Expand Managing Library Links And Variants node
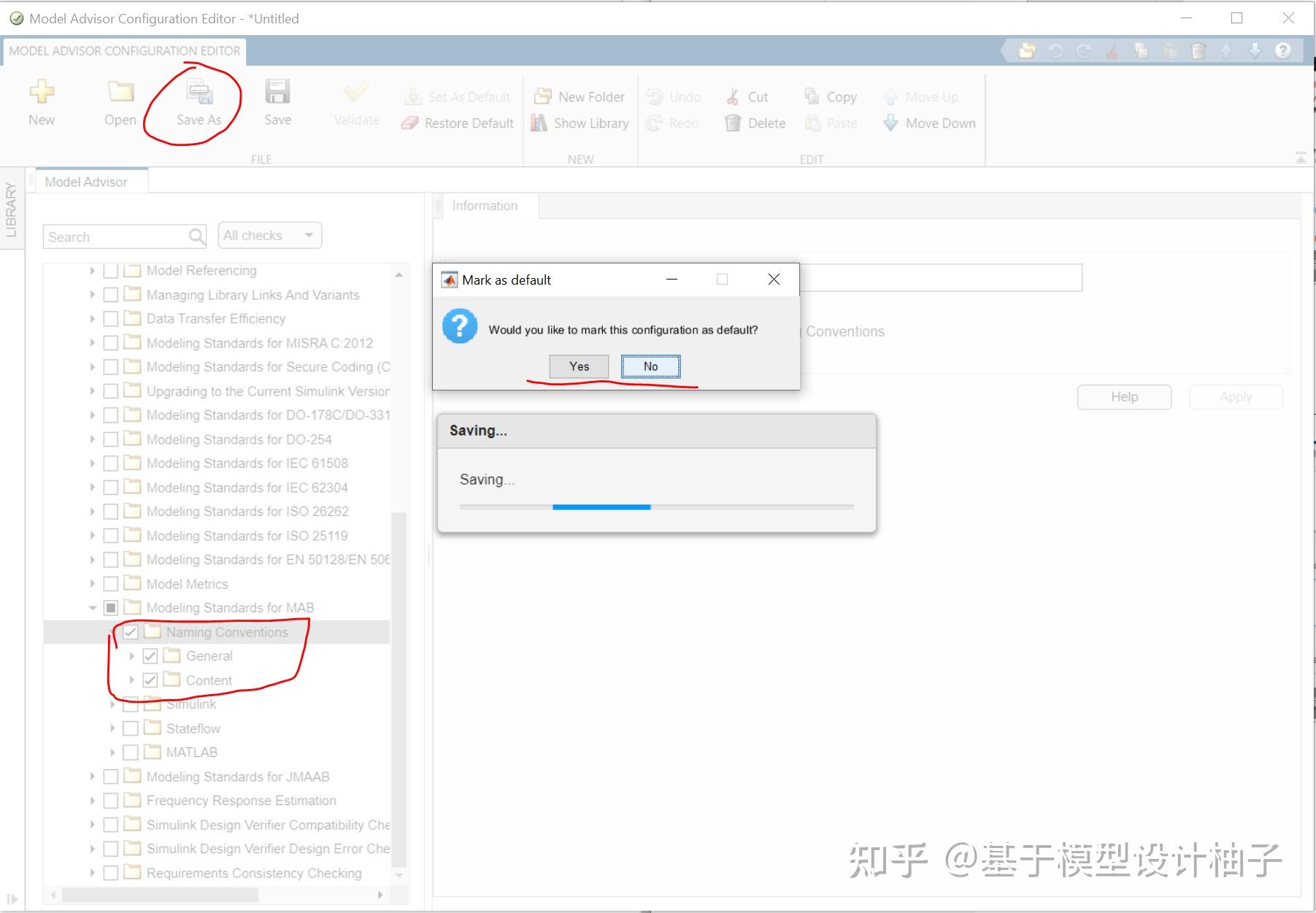The height and width of the screenshot is (913, 1316). (92, 295)
